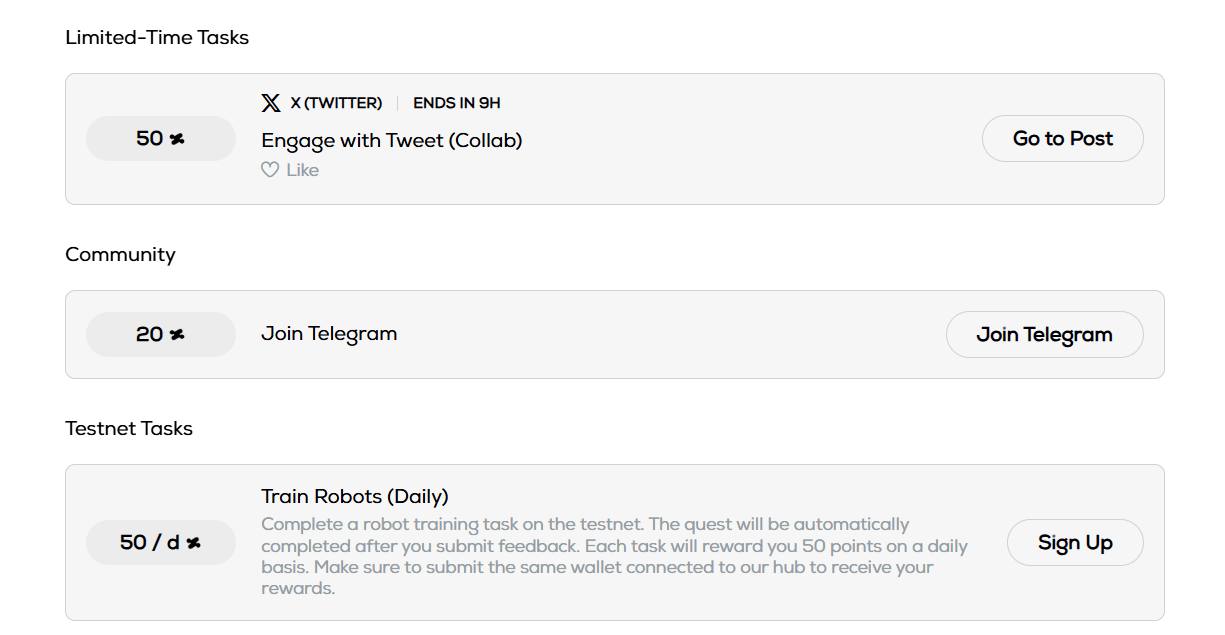This screenshot has width=1225, height=635.
Task: Click the Community section heading
Action: coord(120,255)
